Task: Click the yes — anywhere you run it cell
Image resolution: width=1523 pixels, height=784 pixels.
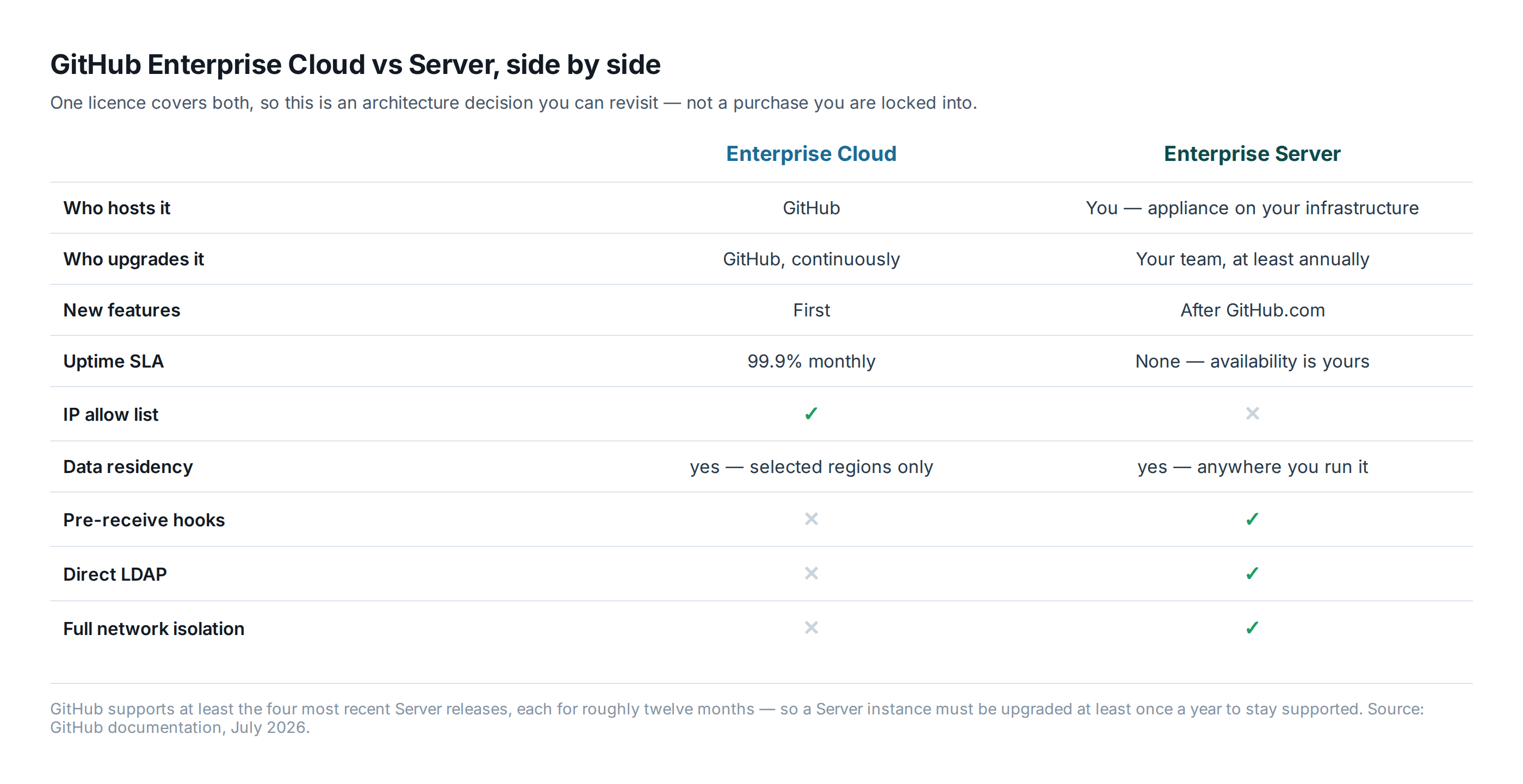Action: click(1252, 466)
